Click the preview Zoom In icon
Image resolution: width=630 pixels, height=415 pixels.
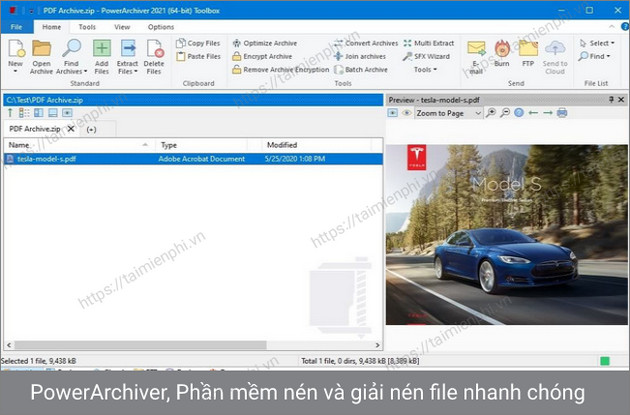[x=491, y=113]
